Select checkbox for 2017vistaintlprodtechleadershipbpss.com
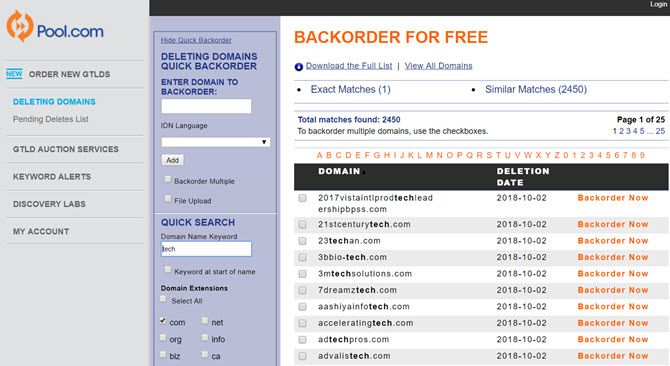Image resolution: width=670 pixels, height=366 pixels. pos(303,198)
